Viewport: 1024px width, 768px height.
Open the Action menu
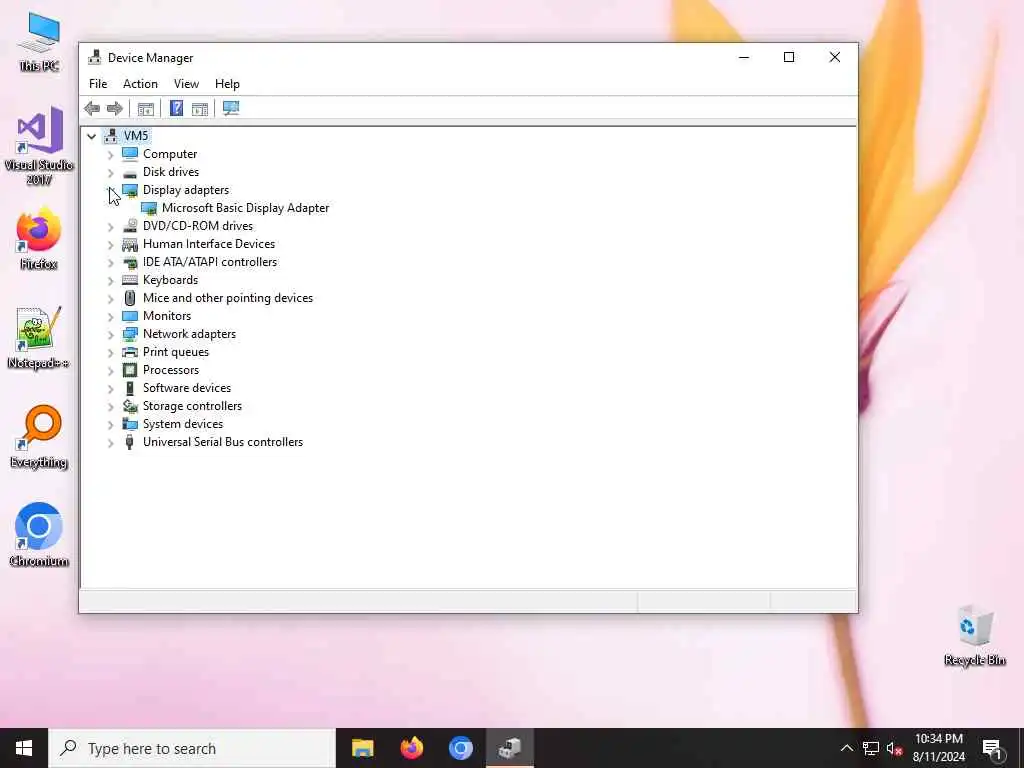pos(140,84)
